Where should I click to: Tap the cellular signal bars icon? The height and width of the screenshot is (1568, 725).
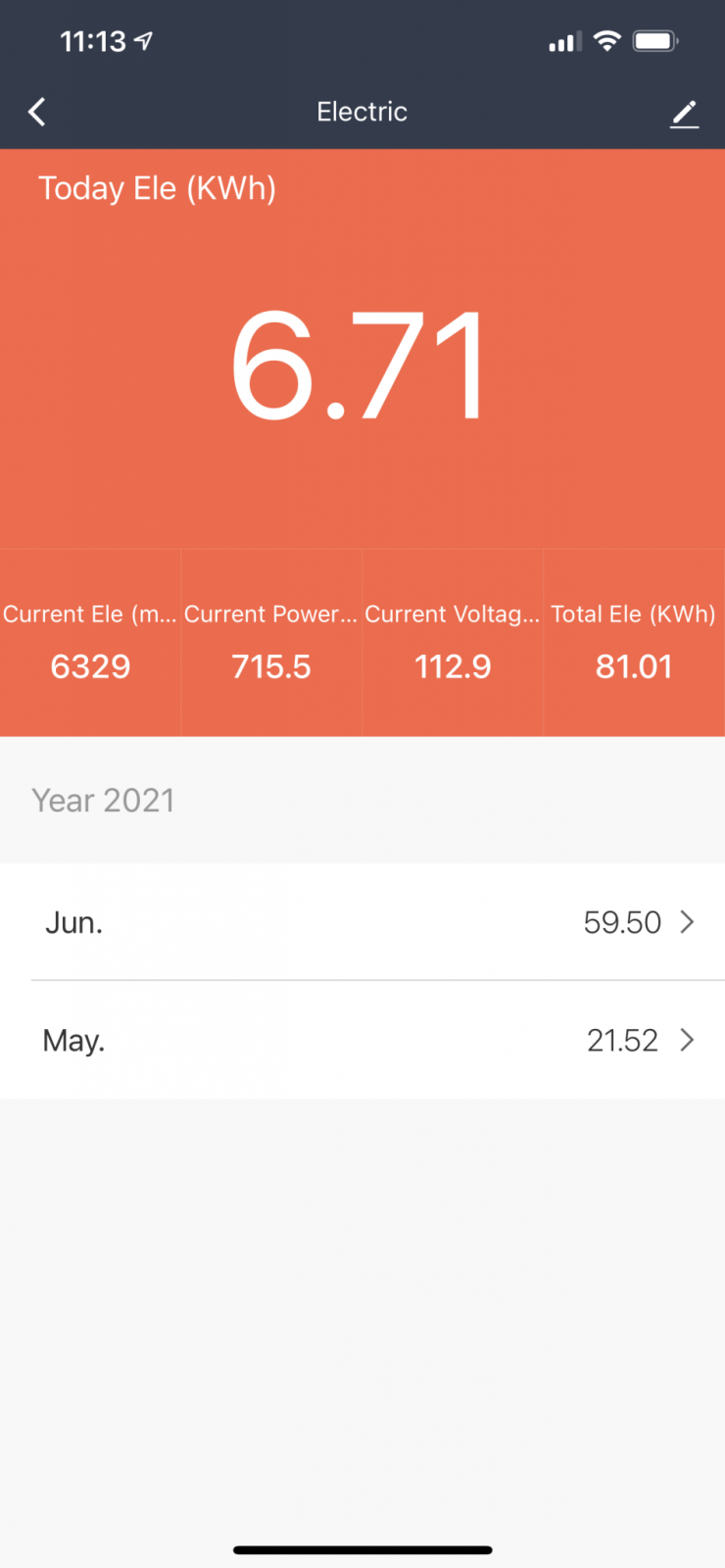click(x=564, y=42)
